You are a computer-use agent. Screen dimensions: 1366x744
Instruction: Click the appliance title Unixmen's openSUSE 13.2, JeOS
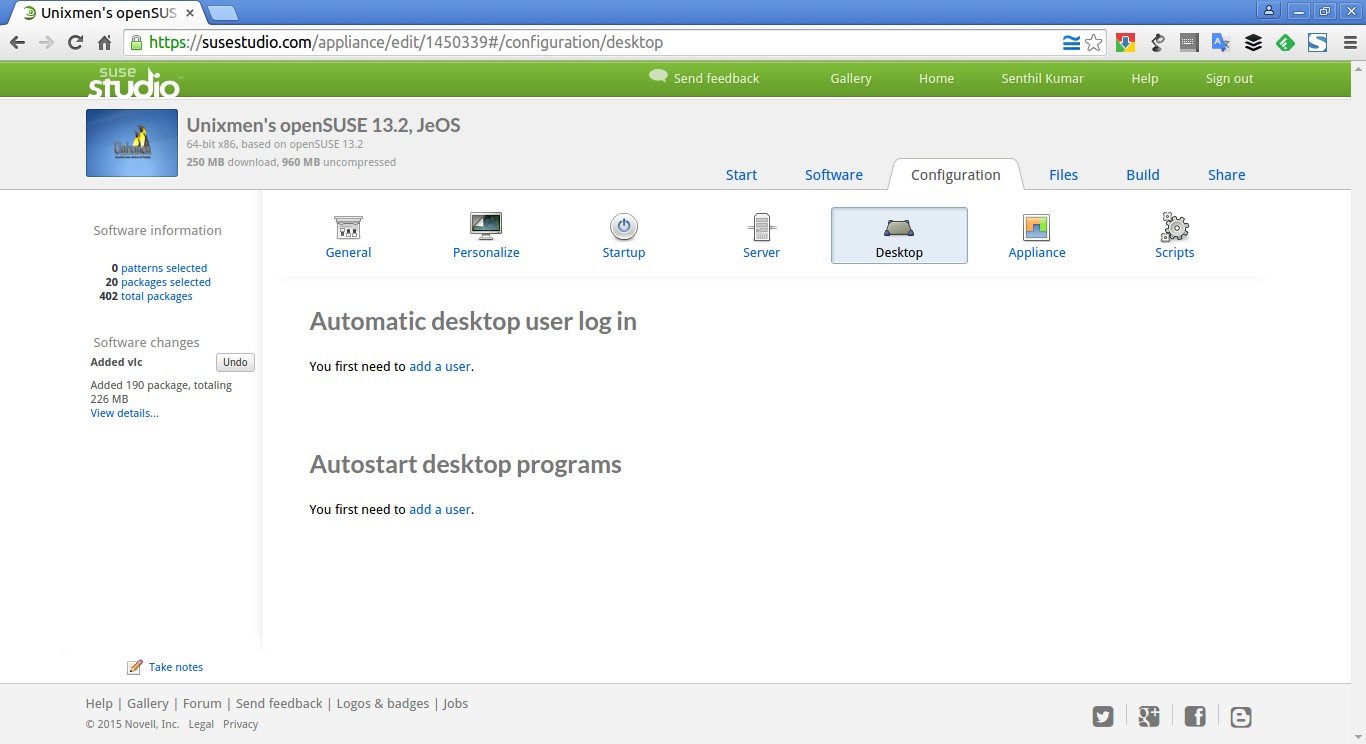click(x=324, y=125)
